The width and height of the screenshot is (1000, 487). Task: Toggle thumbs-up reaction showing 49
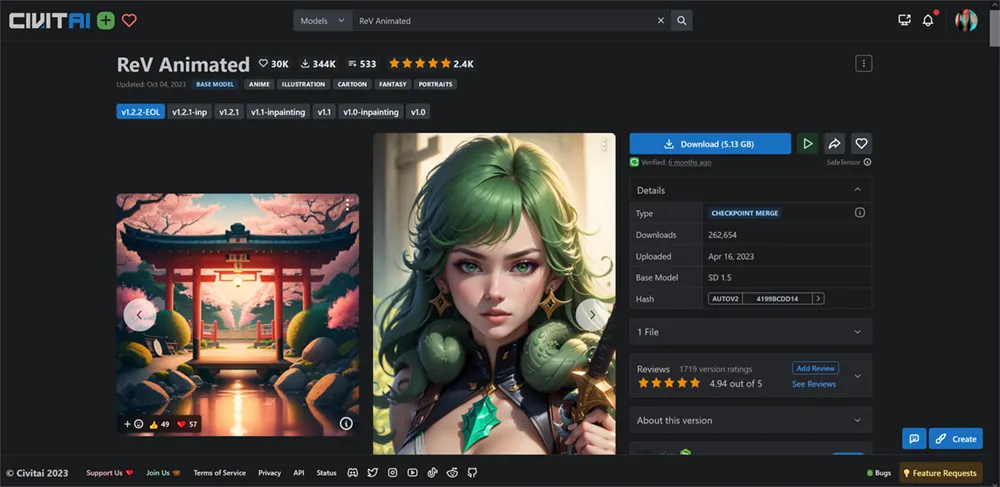159,424
